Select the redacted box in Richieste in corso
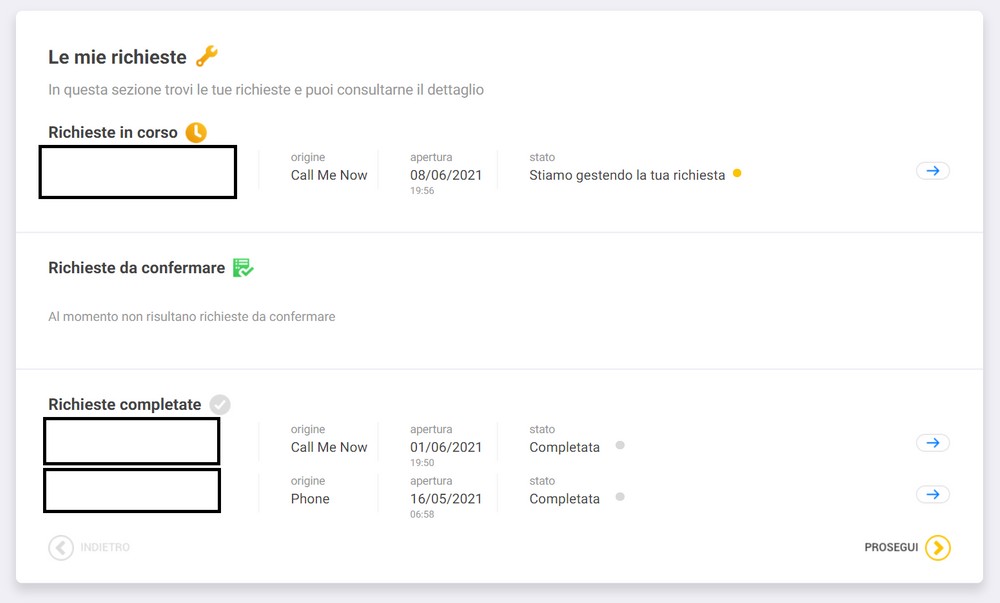1000x603 pixels. point(138,172)
